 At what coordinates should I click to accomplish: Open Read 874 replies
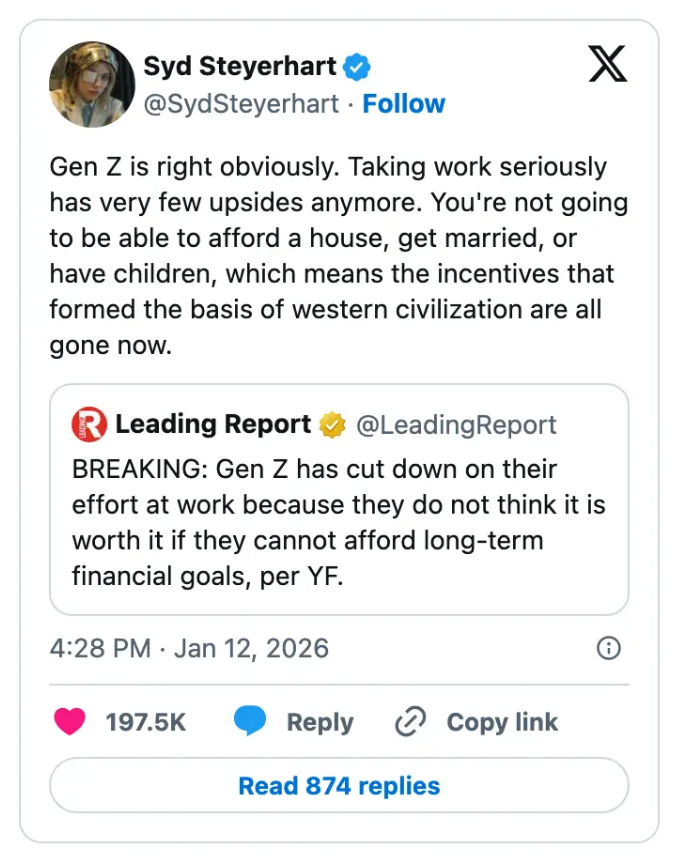[339, 785]
